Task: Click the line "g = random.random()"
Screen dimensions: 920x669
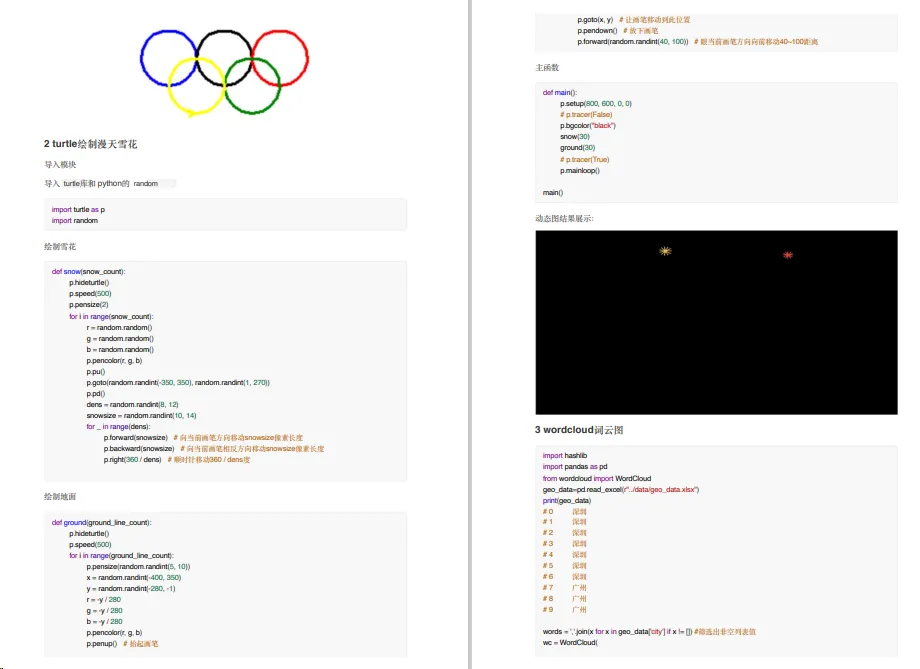Action: coord(120,339)
